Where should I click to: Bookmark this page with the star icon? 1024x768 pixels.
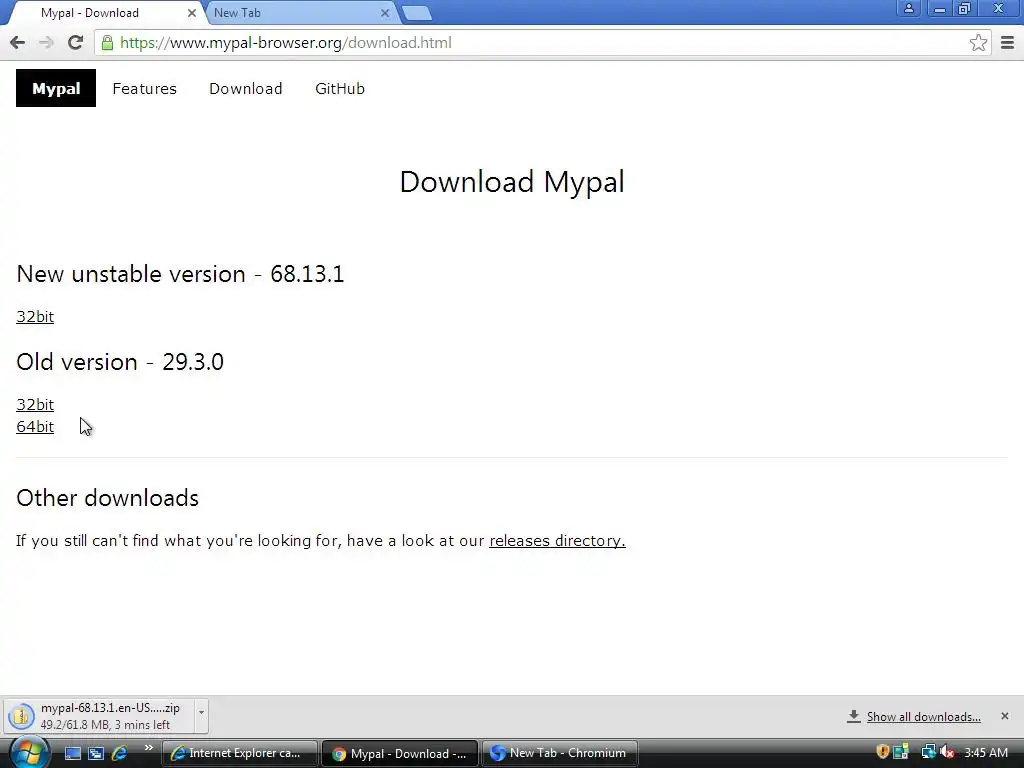(978, 43)
